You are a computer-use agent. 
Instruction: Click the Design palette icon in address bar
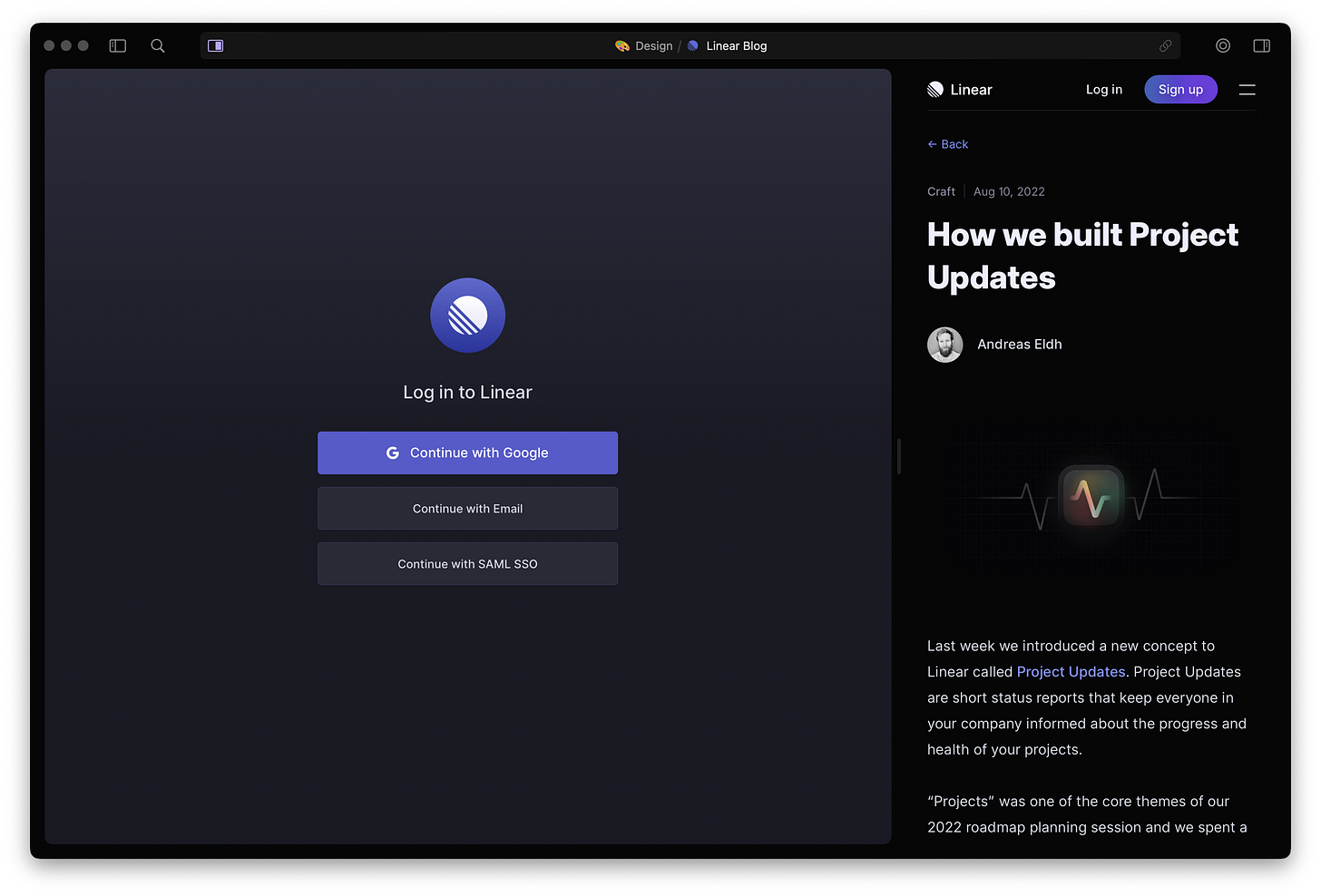pos(622,46)
